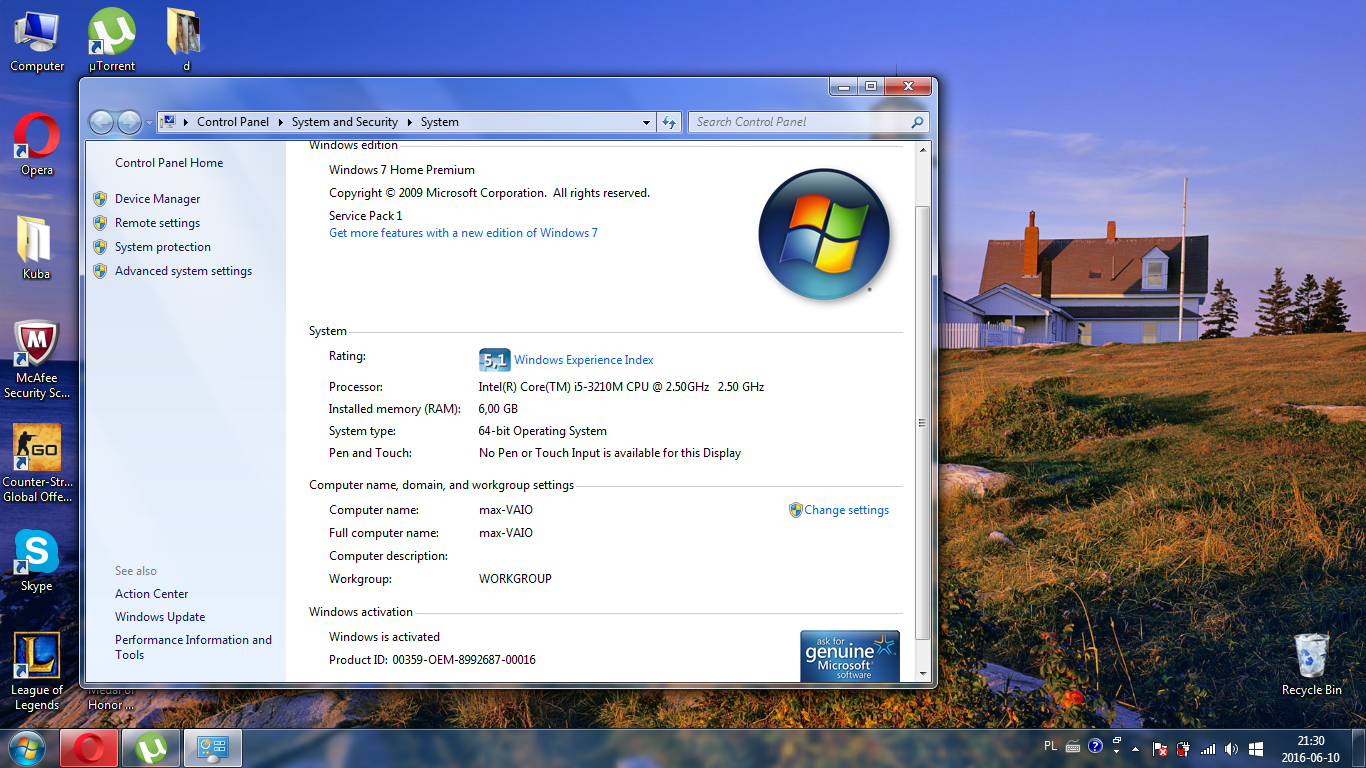1366x768 pixels.
Task: Click the window's vertical scrollbar down arrow
Action: (923, 674)
